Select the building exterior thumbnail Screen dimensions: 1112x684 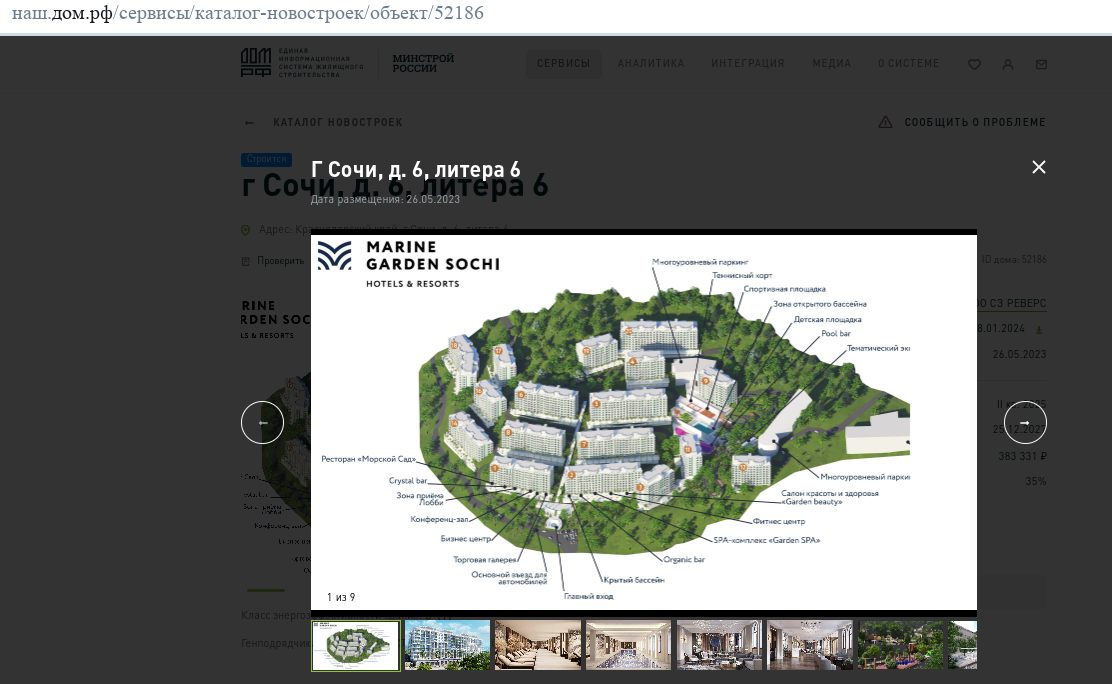click(x=447, y=645)
